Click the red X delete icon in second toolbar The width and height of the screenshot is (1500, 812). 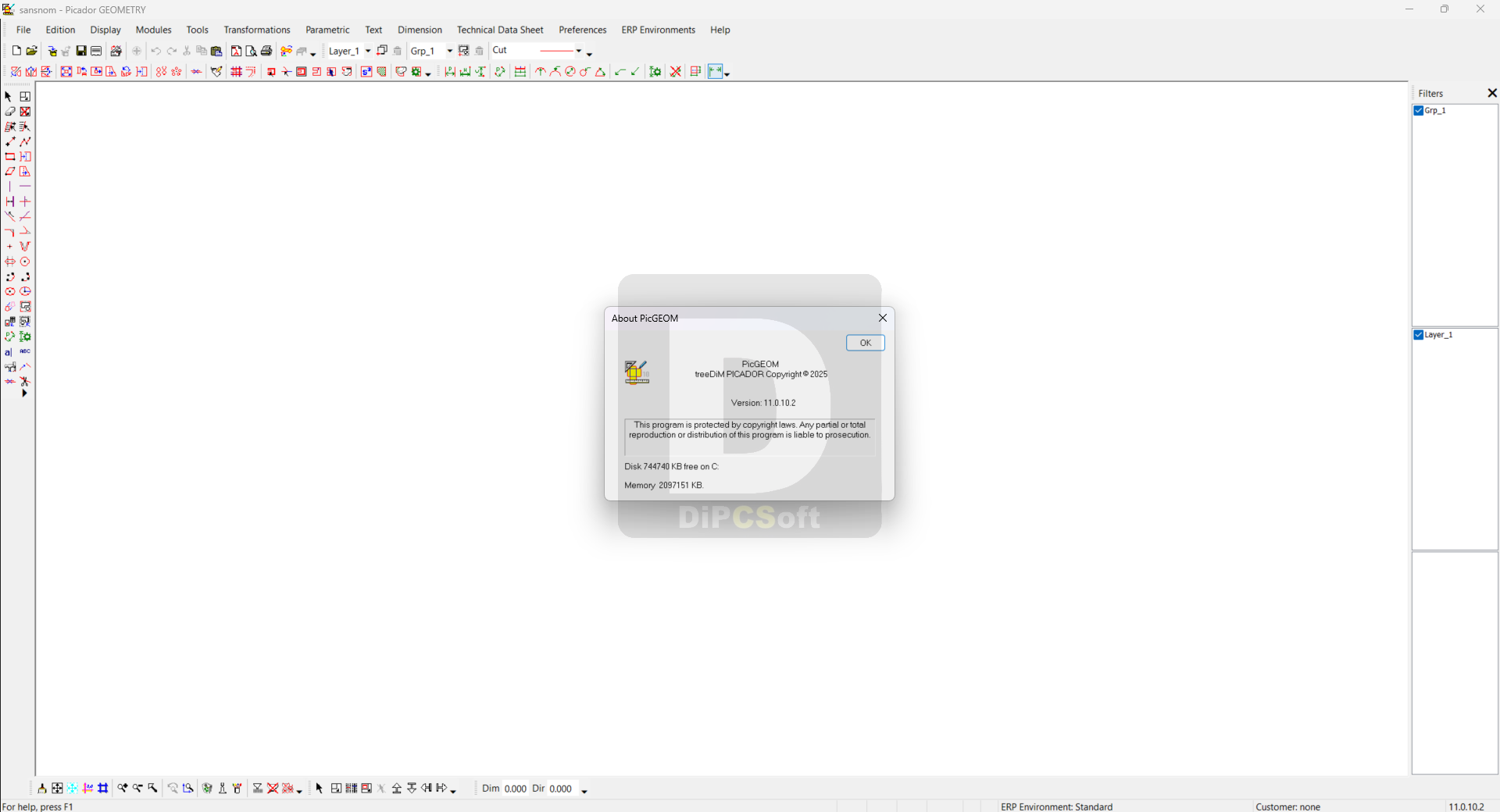pos(676,72)
